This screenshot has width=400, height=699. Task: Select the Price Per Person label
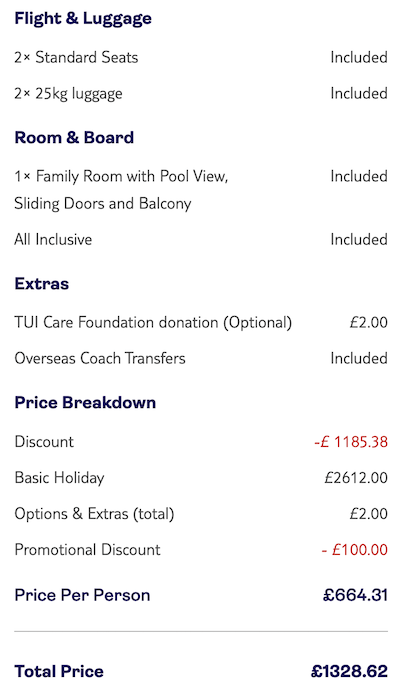pyautogui.click(x=82, y=595)
